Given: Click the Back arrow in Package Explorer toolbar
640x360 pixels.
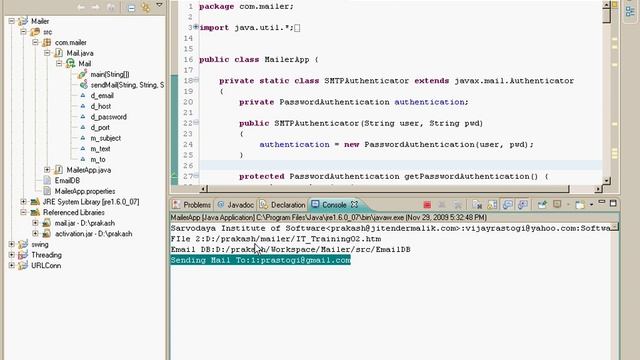Looking at the screenshot, I should click(x=81, y=7).
